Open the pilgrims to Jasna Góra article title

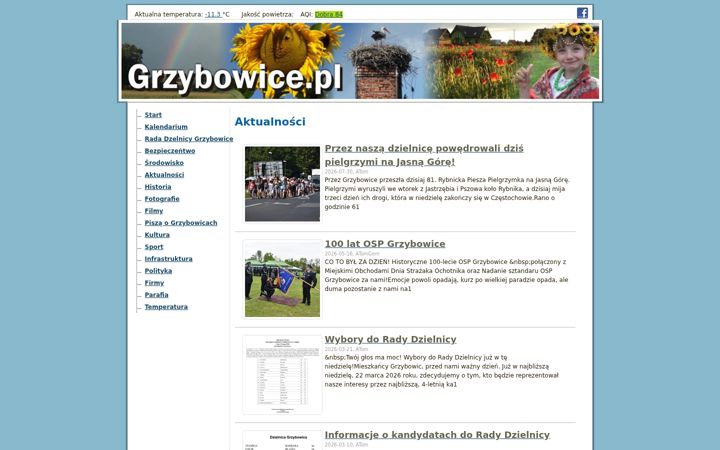pos(424,155)
